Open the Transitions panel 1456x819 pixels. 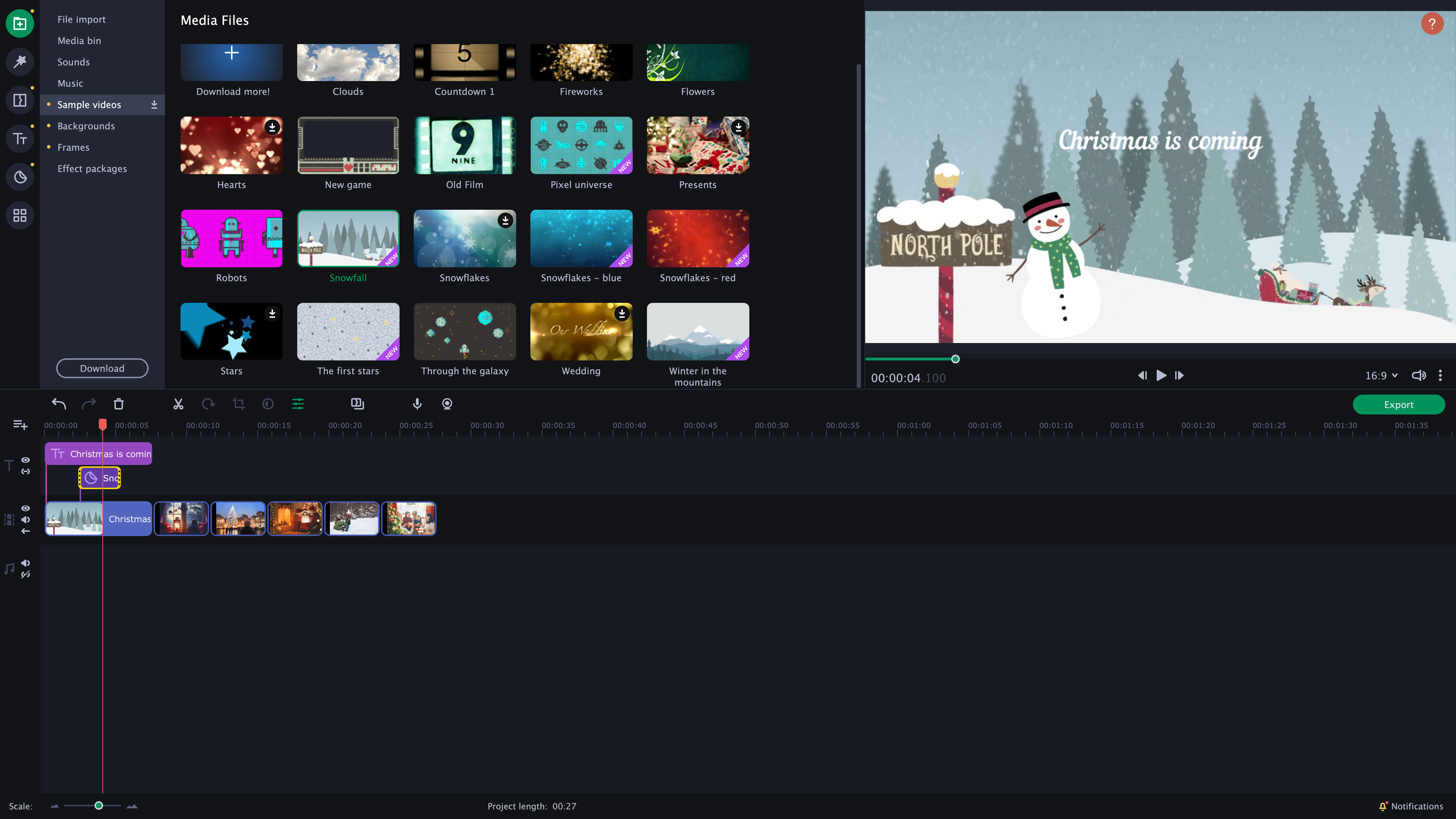pos(20,100)
